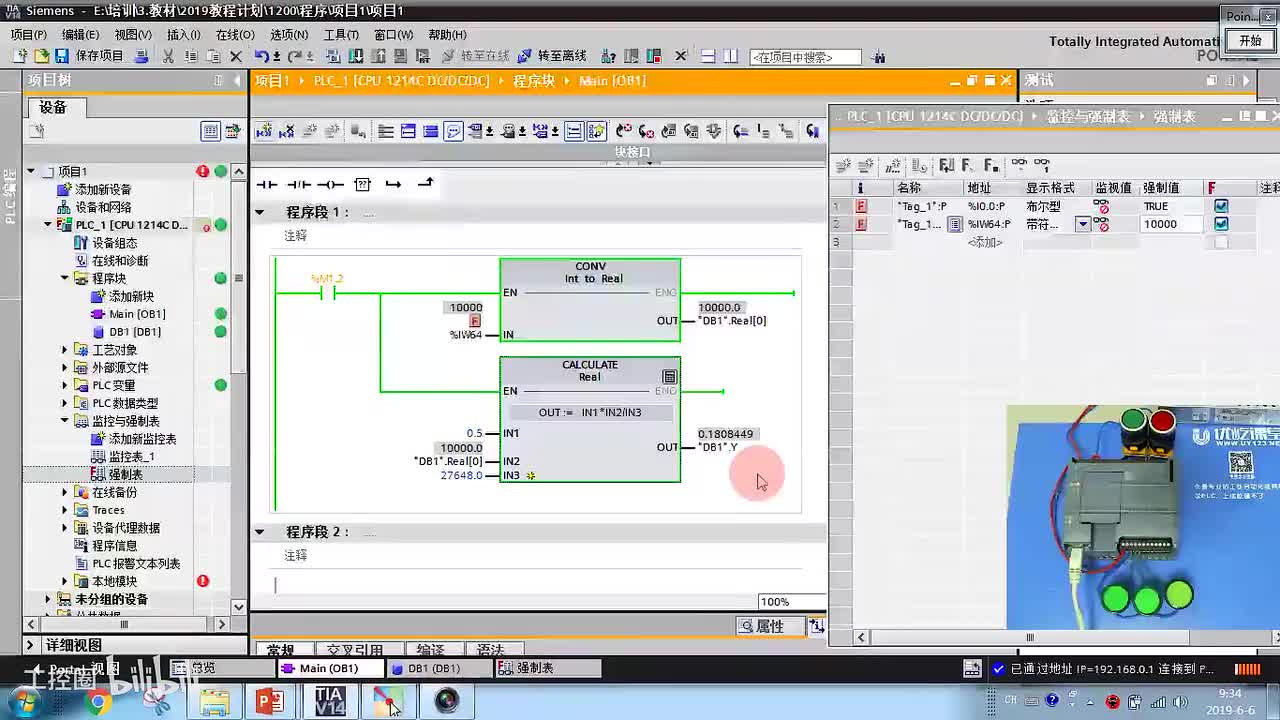The height and width of the screenshot is (720, 1280).
Task: Toggle force checkbox for Tag_1 row
Action: pyautogui.click(x=1221, y=206)
